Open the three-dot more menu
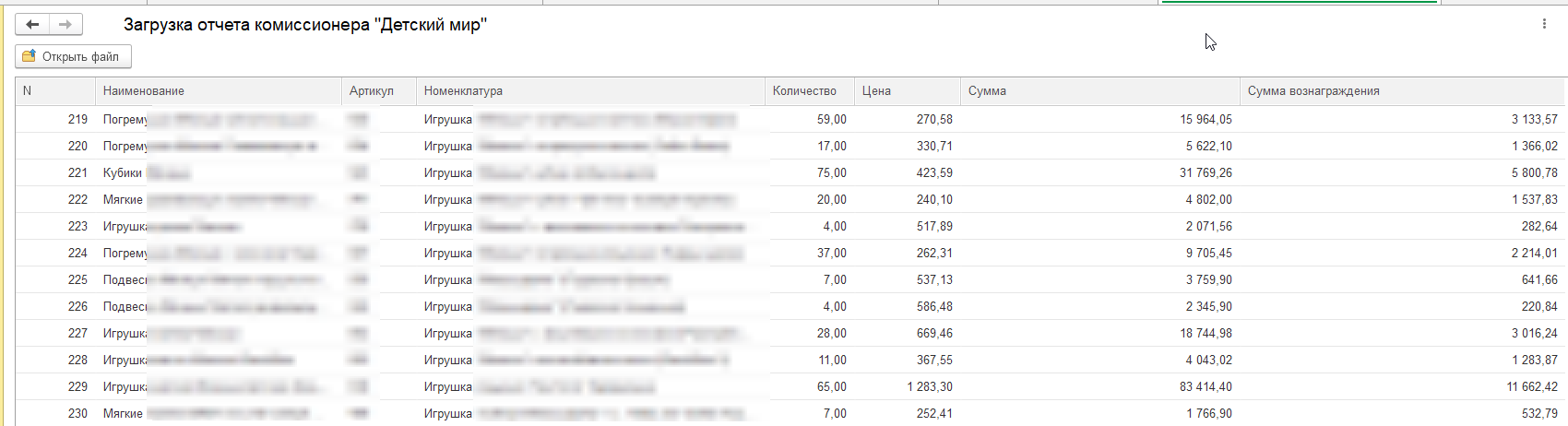Screen dimensions: 1568x426 point(1544,24)
